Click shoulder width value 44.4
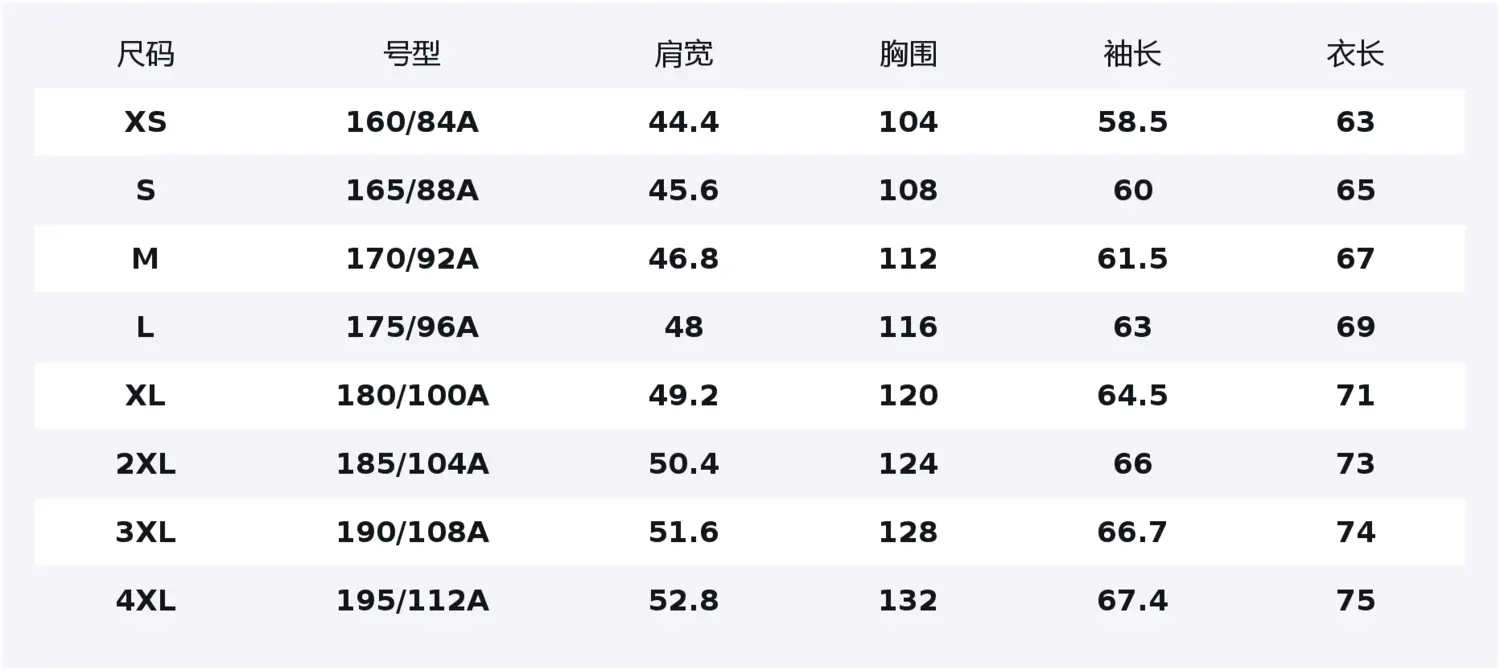Screen dimensions: 1500x670 point(684,122)
